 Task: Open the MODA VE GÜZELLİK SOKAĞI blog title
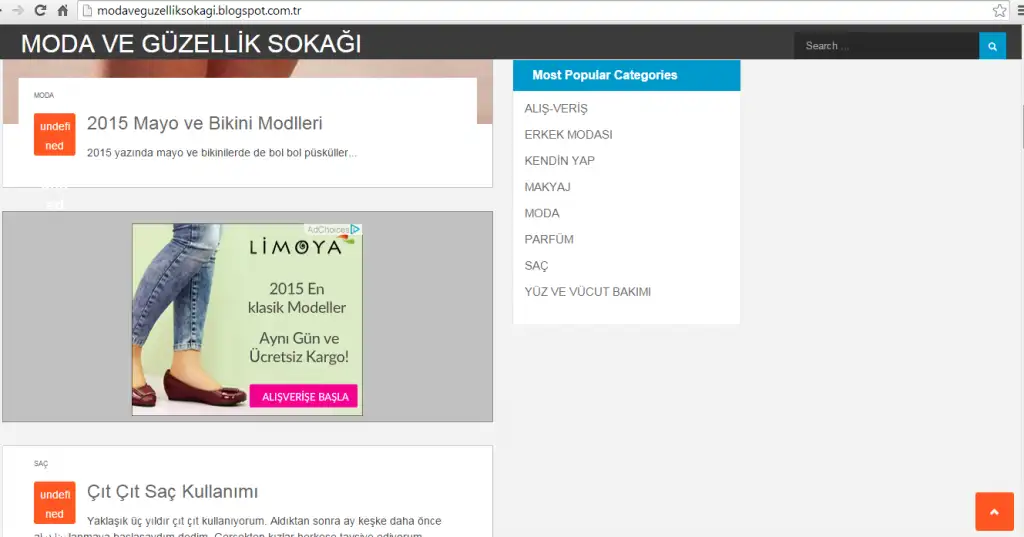[x=191, y=44]
